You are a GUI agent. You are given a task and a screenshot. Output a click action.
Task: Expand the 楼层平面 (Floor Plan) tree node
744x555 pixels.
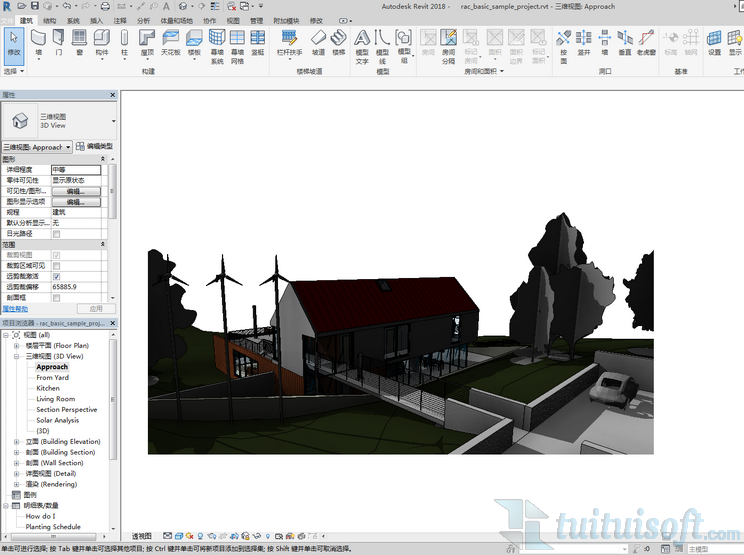pyautogui.click(x=17, y=346)
